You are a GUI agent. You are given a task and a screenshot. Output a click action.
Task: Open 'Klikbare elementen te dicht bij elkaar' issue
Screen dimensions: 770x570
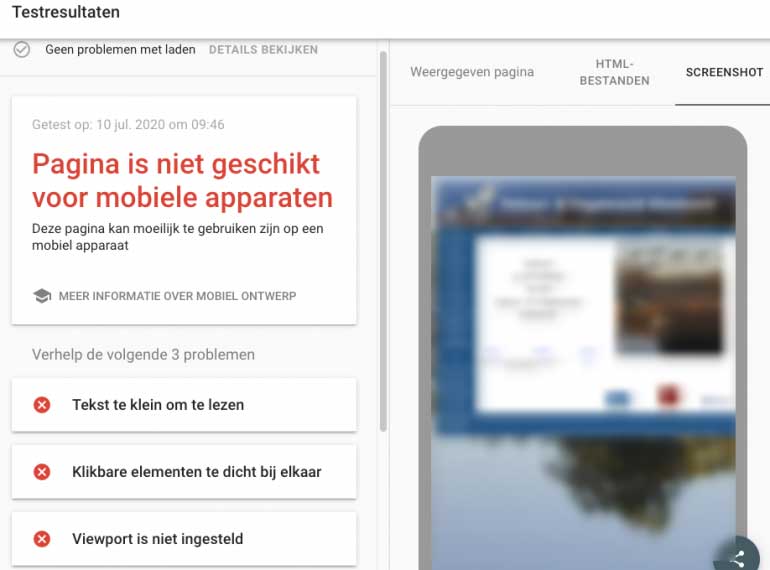click(x=184, y=472)
